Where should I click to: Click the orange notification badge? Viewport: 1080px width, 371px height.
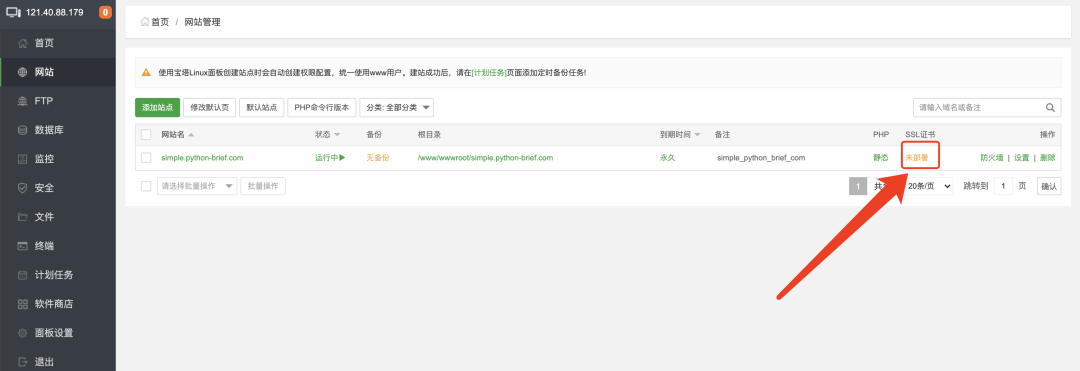105,12
